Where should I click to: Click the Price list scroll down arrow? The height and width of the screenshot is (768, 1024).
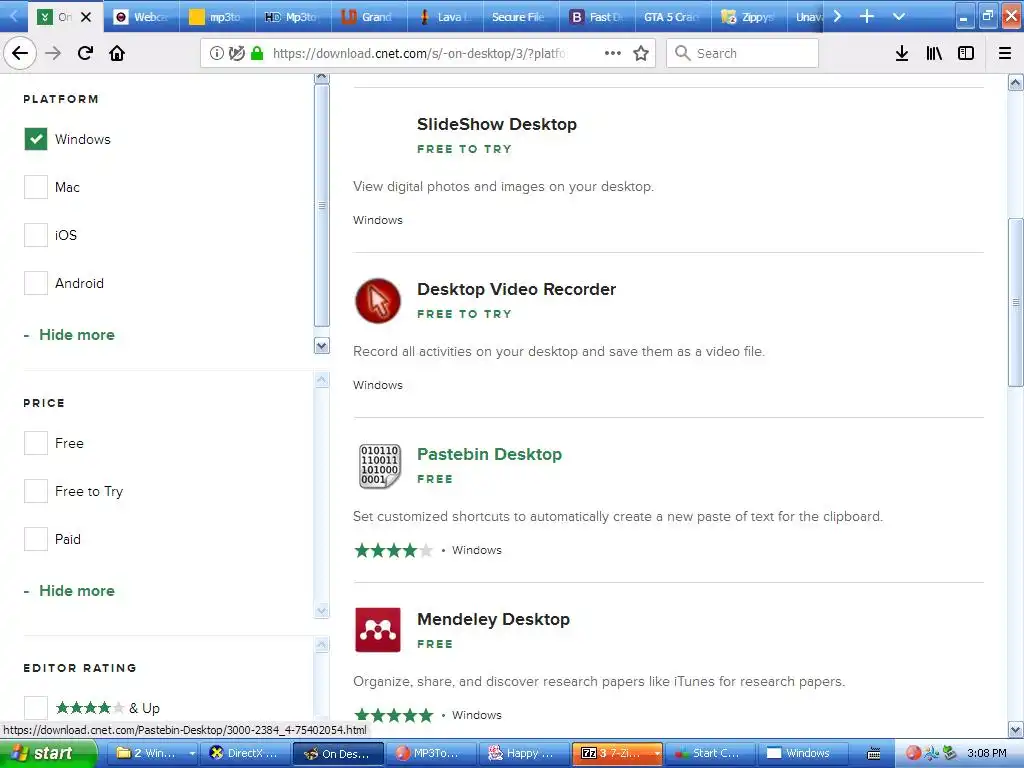tap(322, 611)
